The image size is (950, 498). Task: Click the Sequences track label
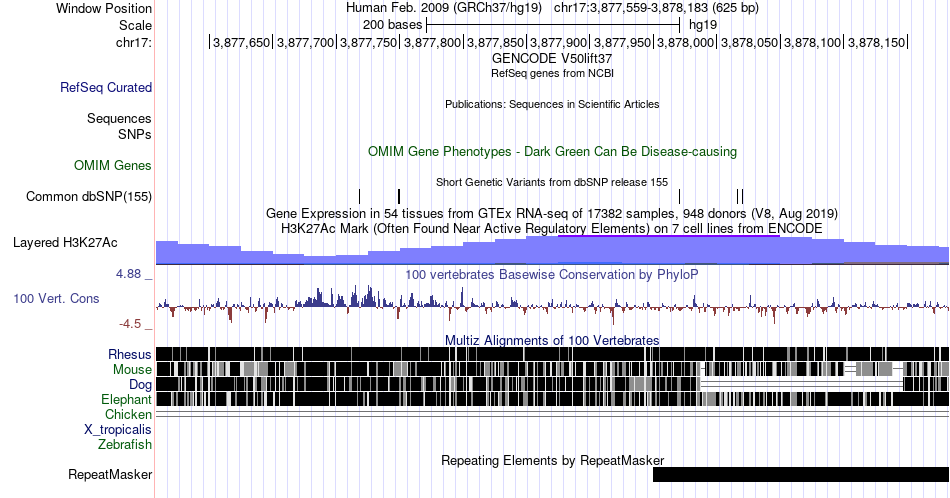coord(119,118)
